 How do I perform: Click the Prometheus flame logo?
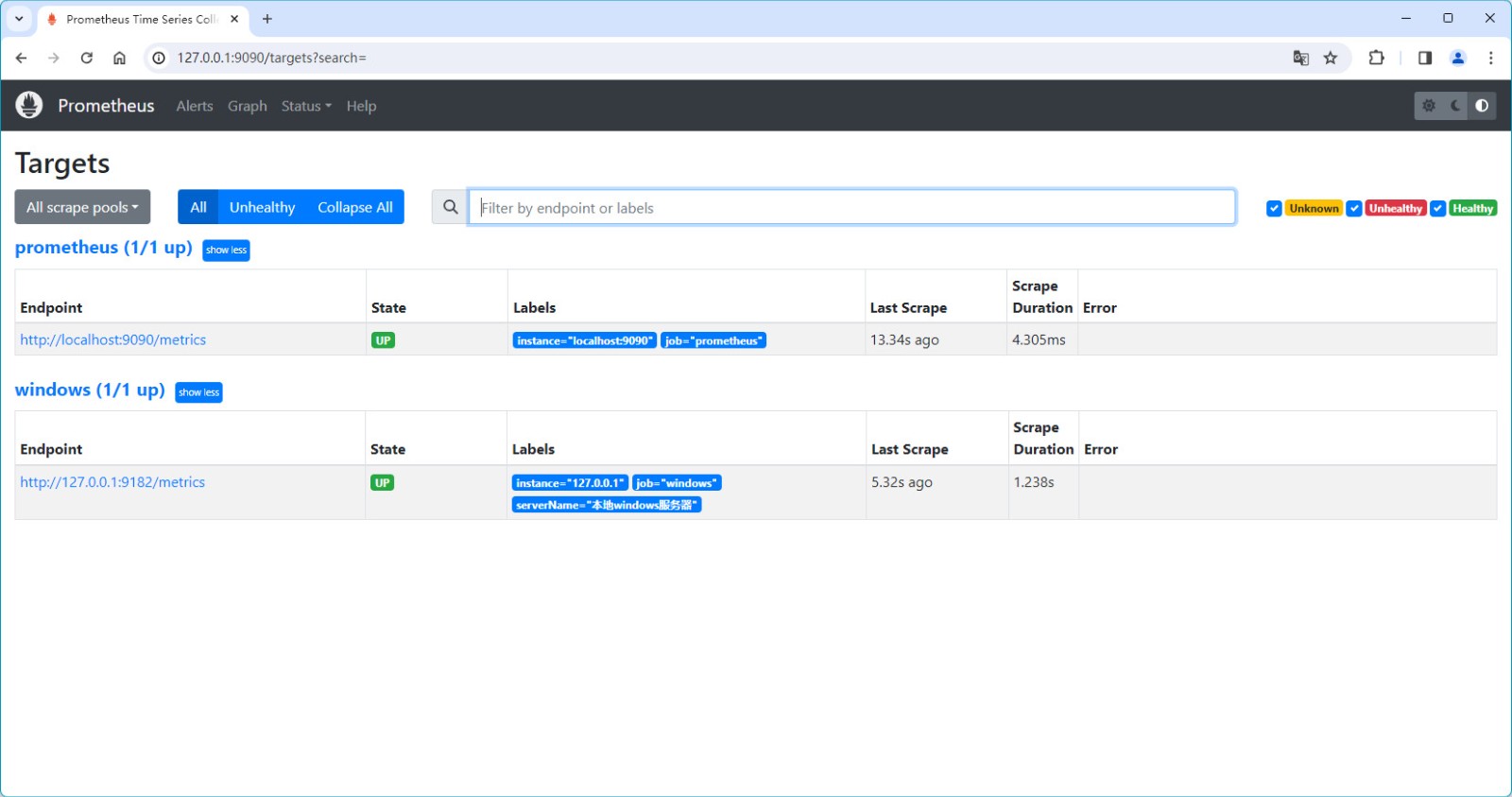(29, 105)
